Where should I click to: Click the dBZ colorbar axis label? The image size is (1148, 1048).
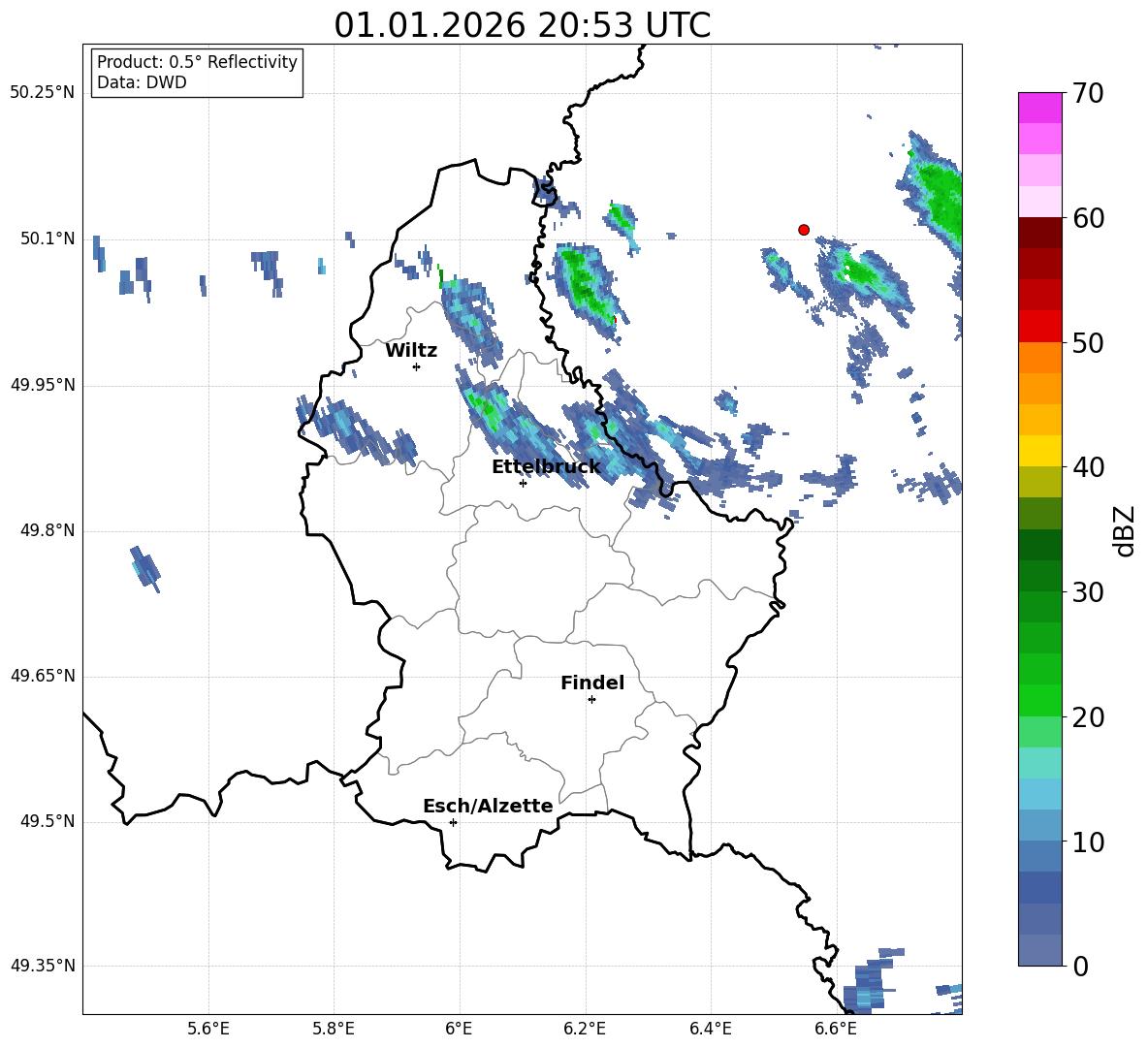[x=1125, y=530]
